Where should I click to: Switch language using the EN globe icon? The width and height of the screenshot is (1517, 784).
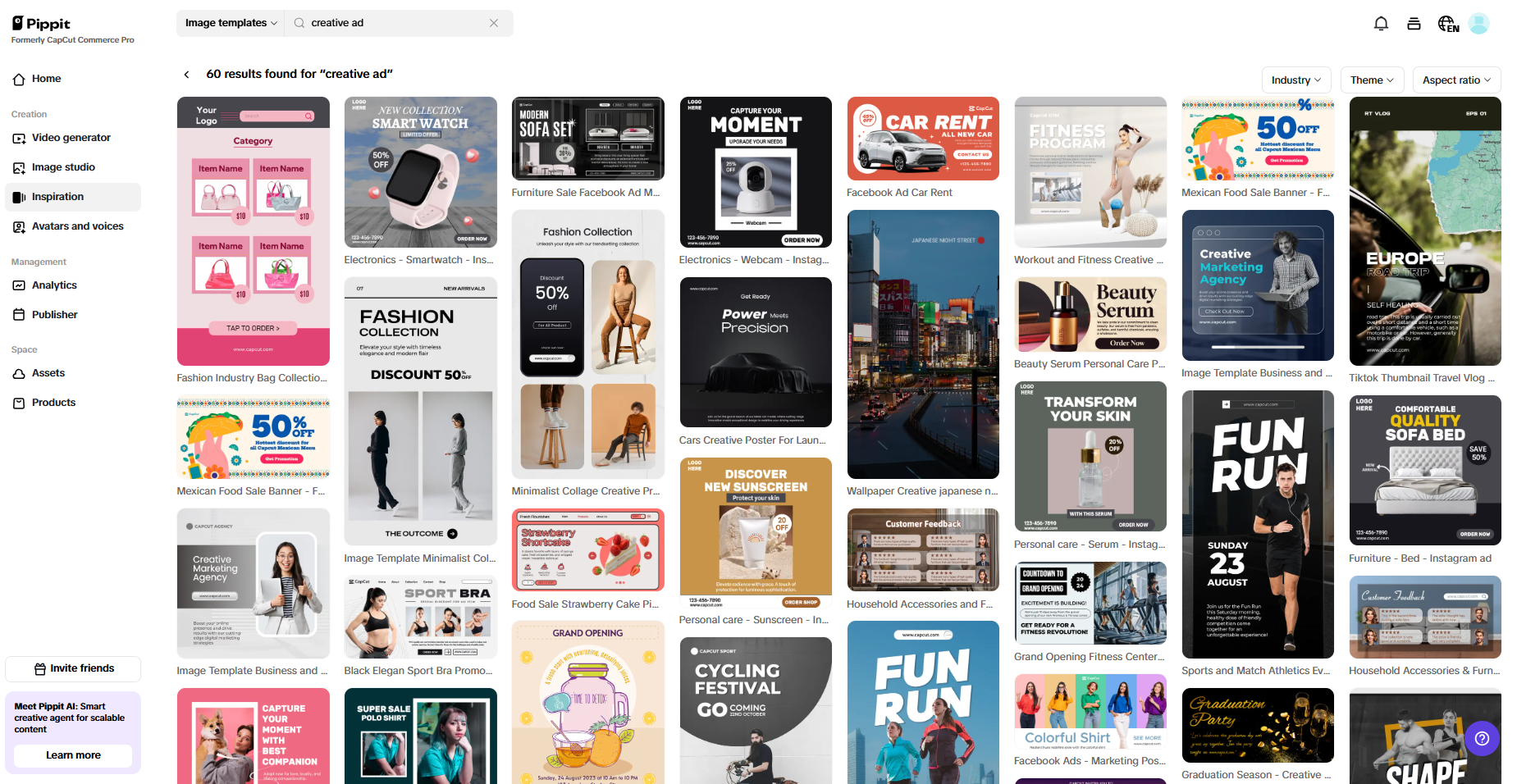pyautogui.click(x=1448, y=23)
